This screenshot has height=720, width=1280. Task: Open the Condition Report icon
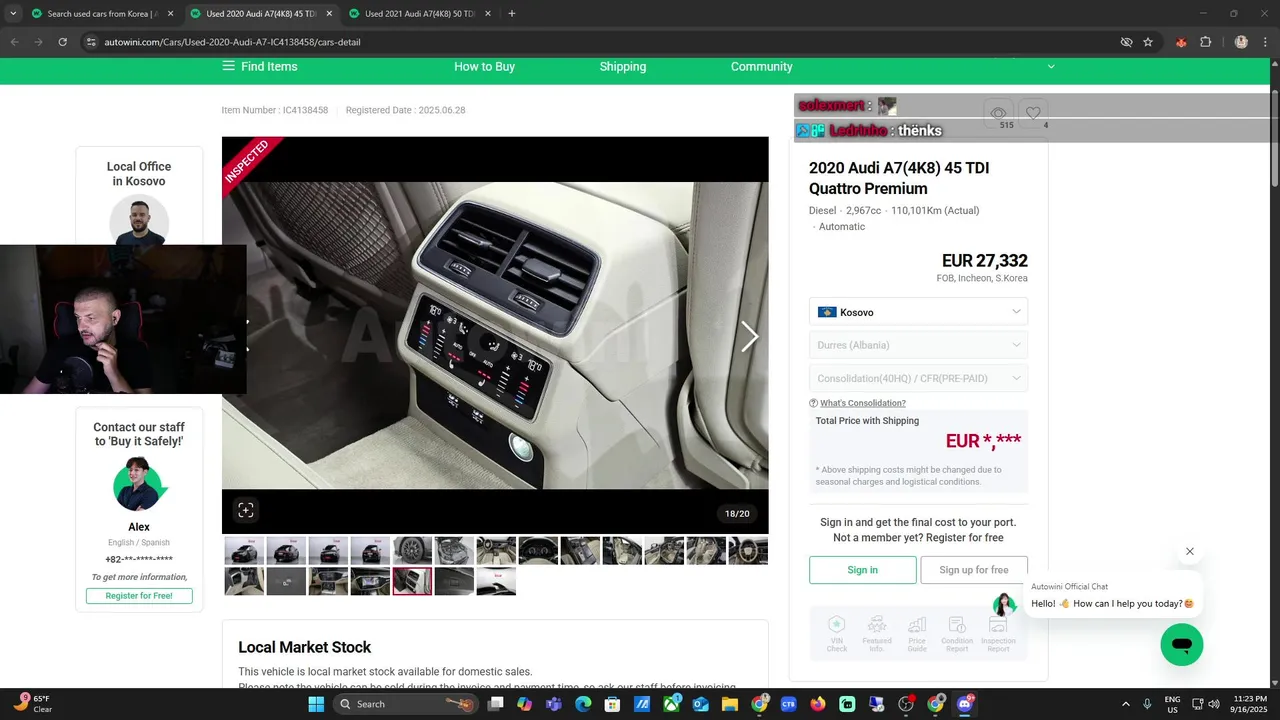click(x=957, y=634)
